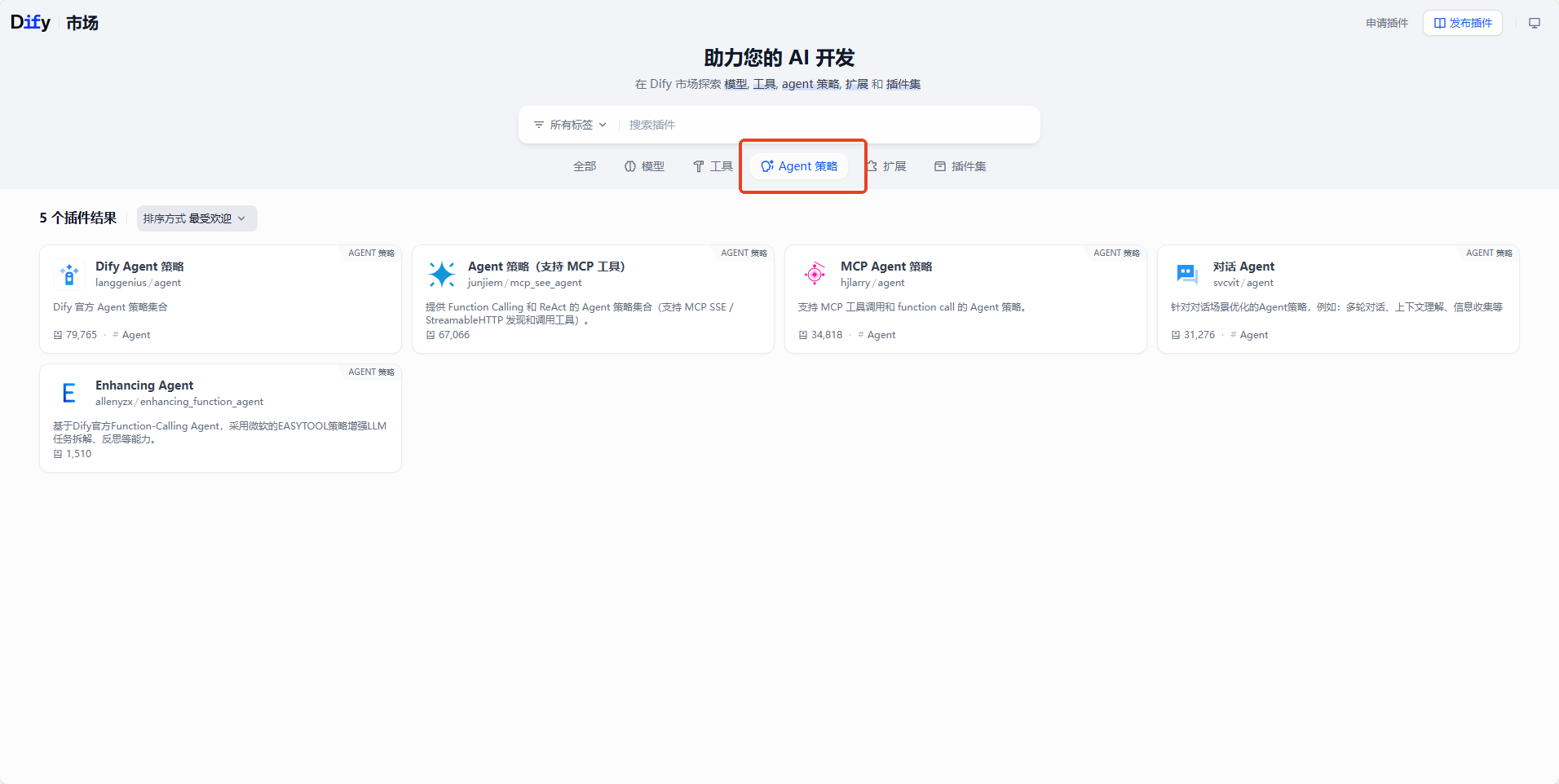1559x784 pixels.
Task: Click the 对话 Agent chat bubble icon
Action: coord(1187,275)
